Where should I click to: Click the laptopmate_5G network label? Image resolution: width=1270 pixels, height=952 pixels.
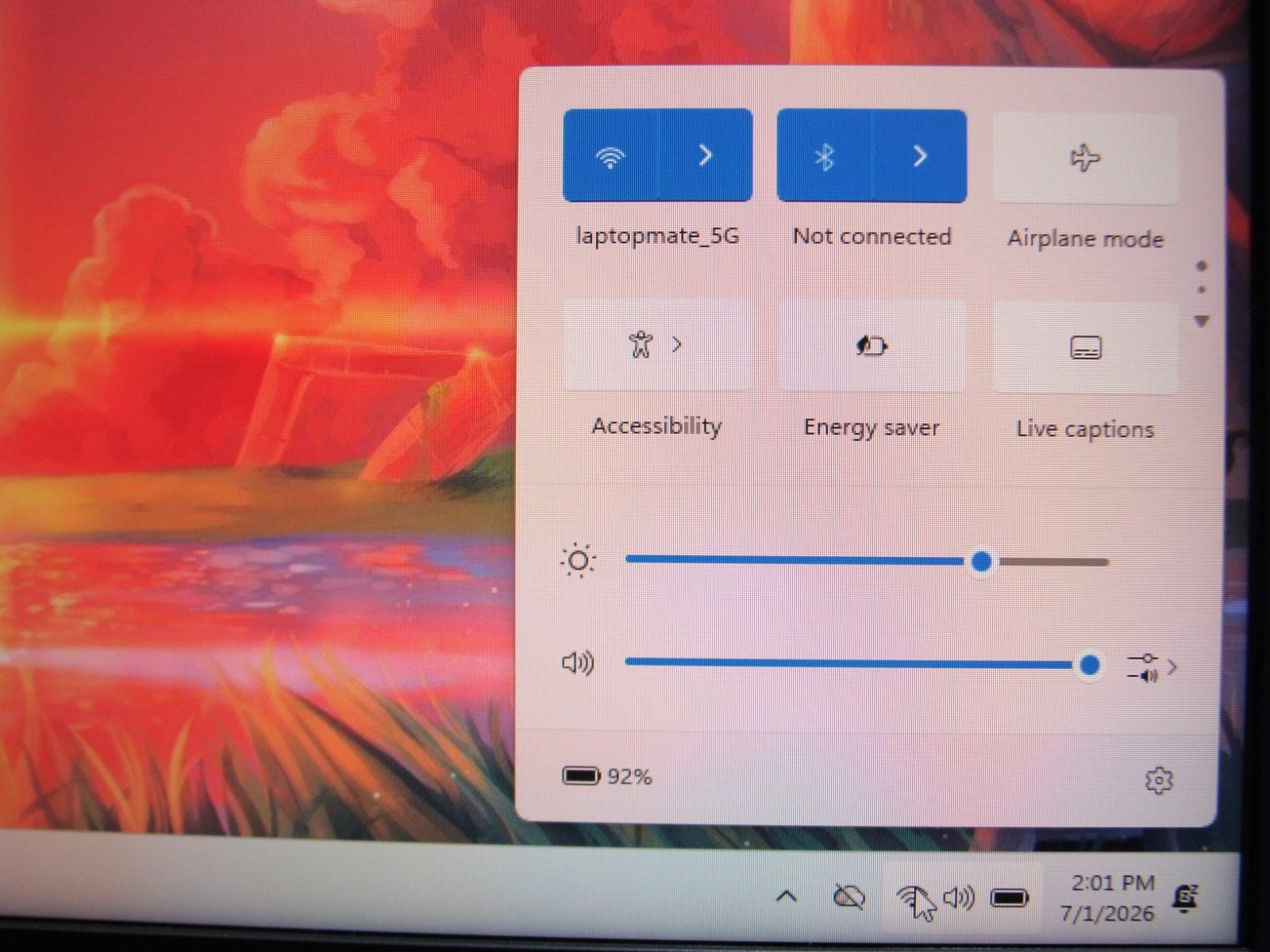click(x=657, y=236)
